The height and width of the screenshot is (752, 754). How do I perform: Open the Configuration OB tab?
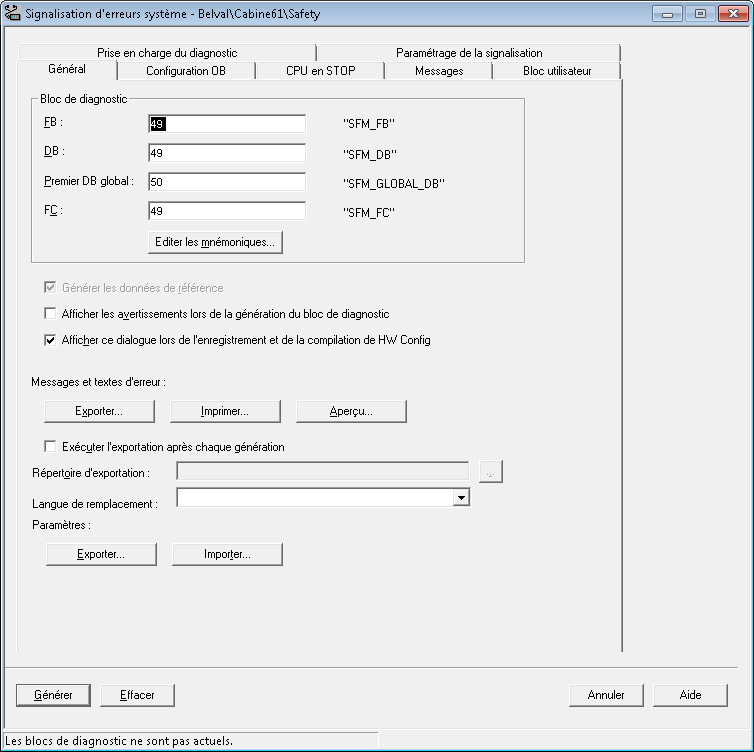pyautogui.click(x=186, y=71)
